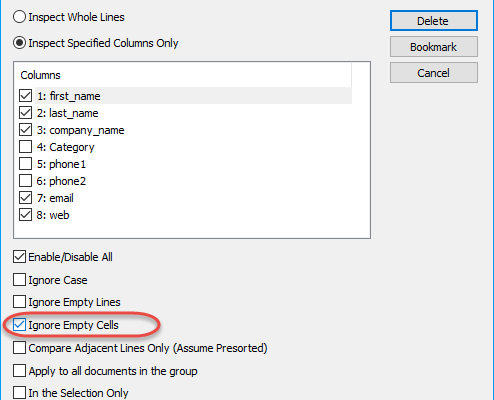Uncheck the 1: first_name column
The image size is (494, 400).
[x=26, y=96]
